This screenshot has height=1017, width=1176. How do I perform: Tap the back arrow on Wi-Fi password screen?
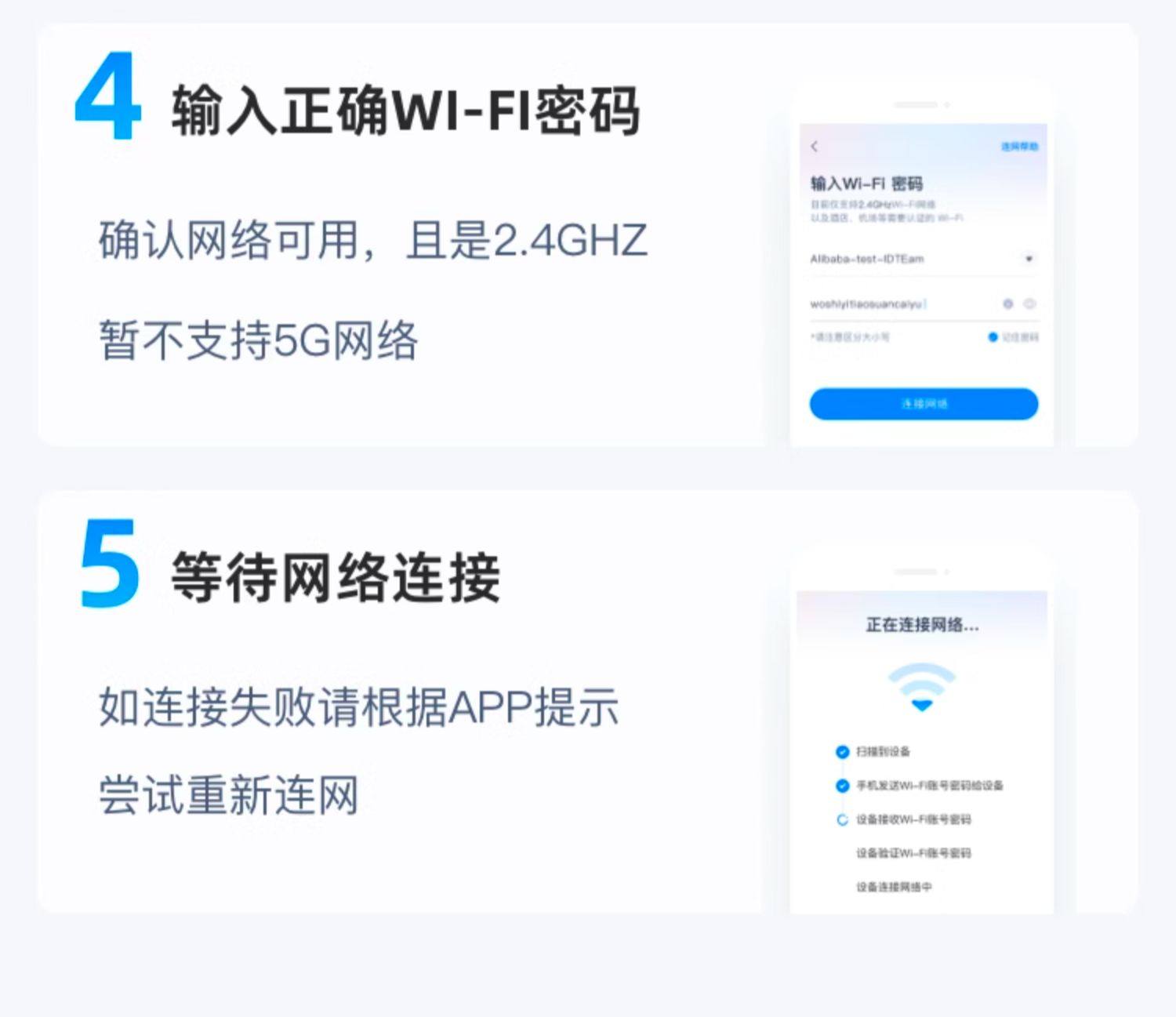coord(815,147)
